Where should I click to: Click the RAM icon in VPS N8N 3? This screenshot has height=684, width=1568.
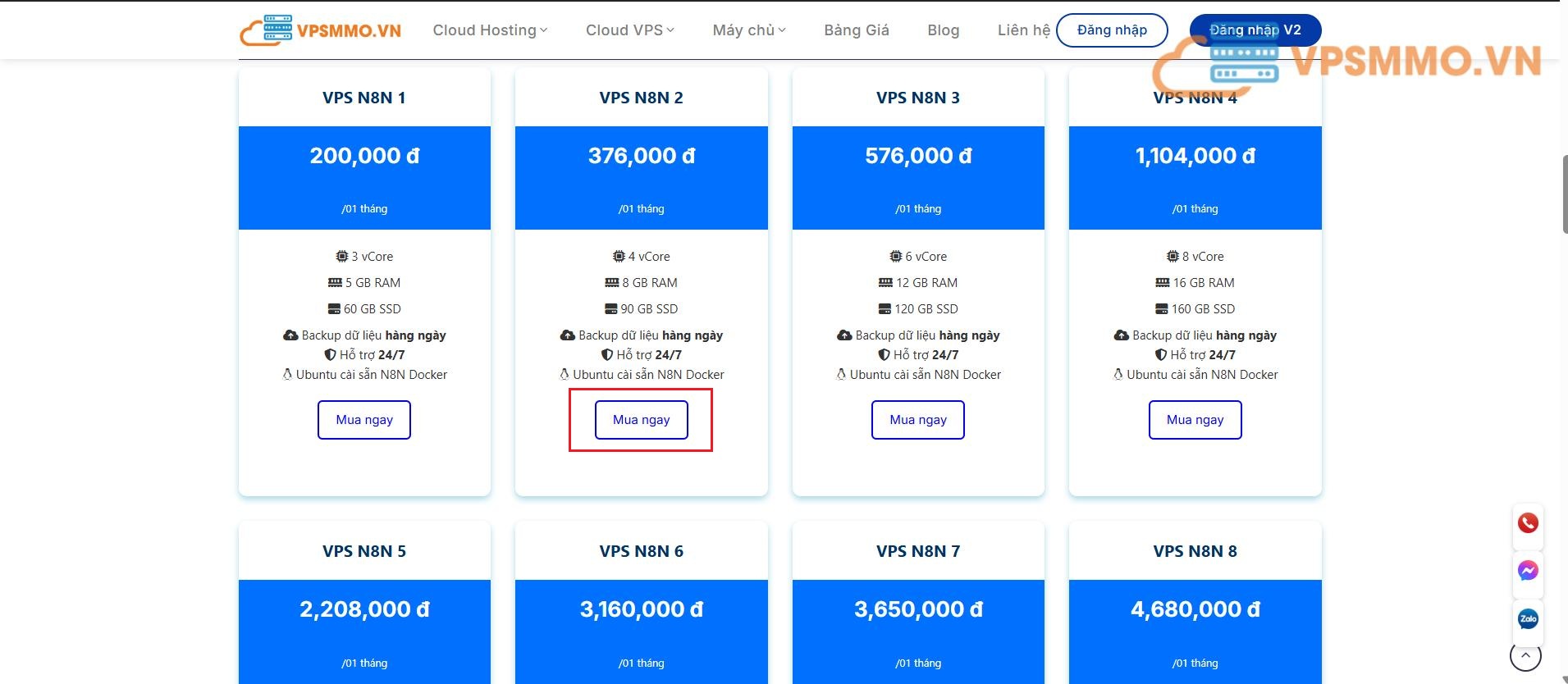point(885,283)
